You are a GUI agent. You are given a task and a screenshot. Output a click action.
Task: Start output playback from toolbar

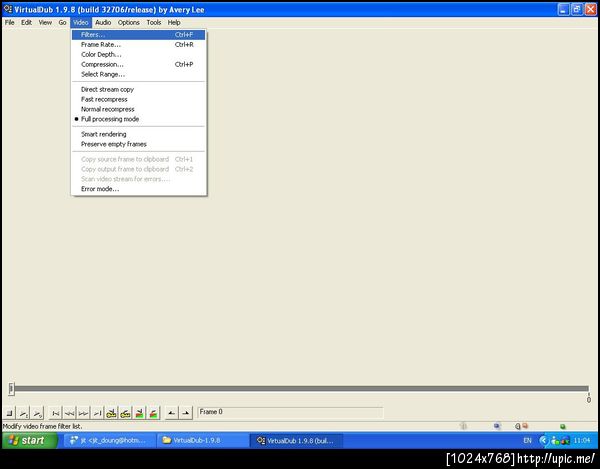pyautogui.click(x=38, y=413)
